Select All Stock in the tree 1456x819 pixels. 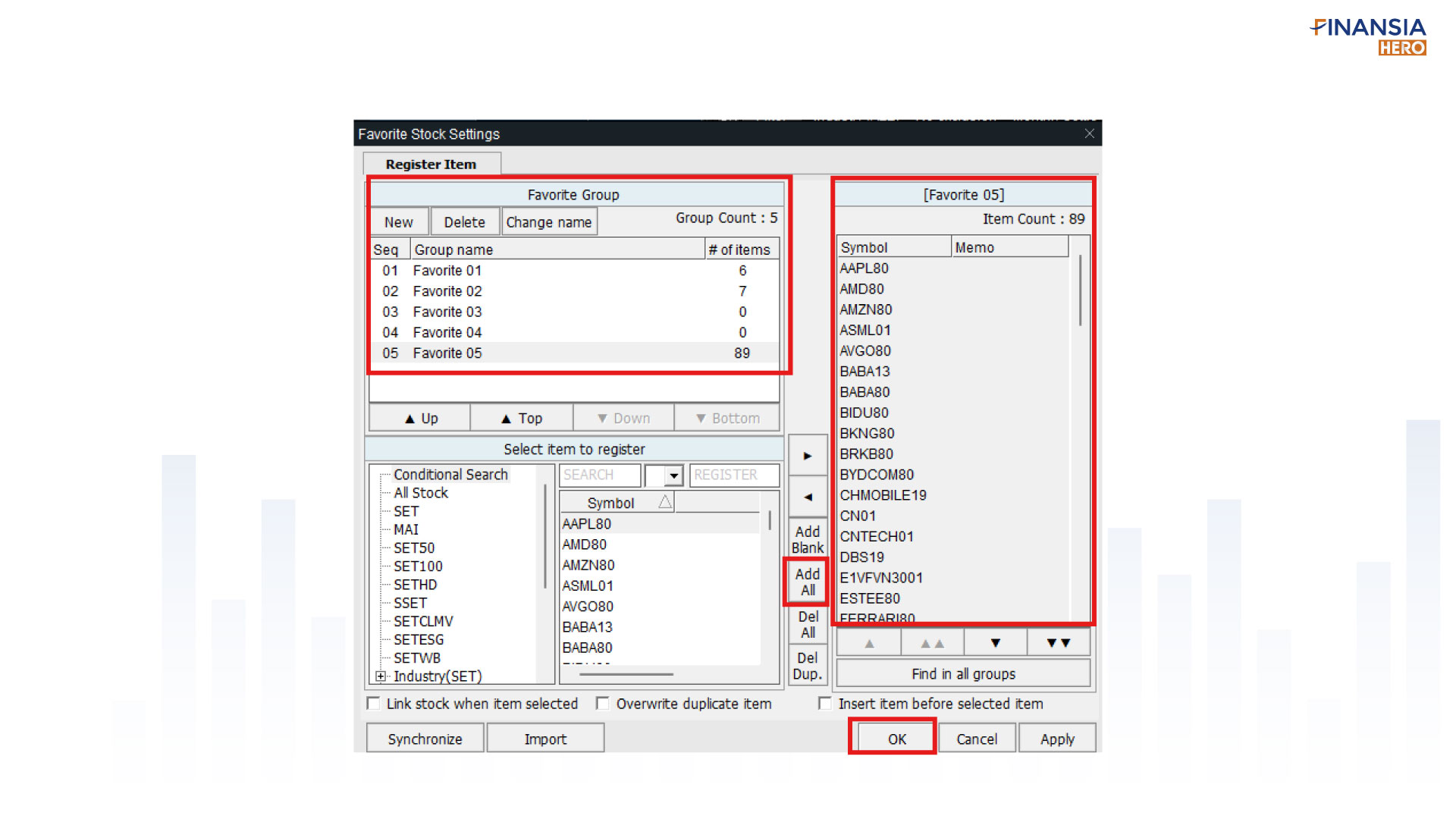pyautogui.click(x=421, y=493)
